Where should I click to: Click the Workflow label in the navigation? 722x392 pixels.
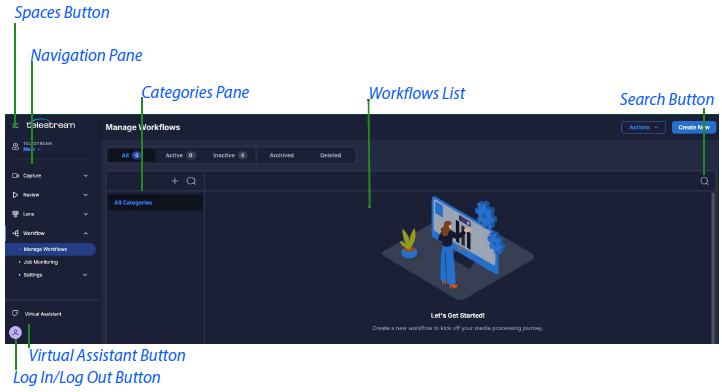click(x=34, y=233)
